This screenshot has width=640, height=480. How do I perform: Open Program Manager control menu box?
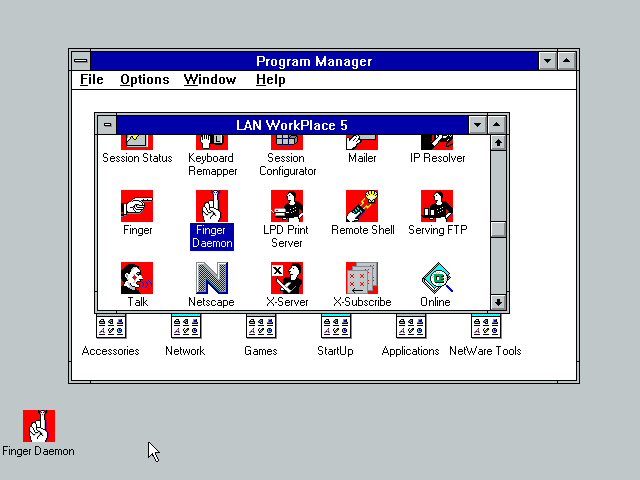coord(81,61)
